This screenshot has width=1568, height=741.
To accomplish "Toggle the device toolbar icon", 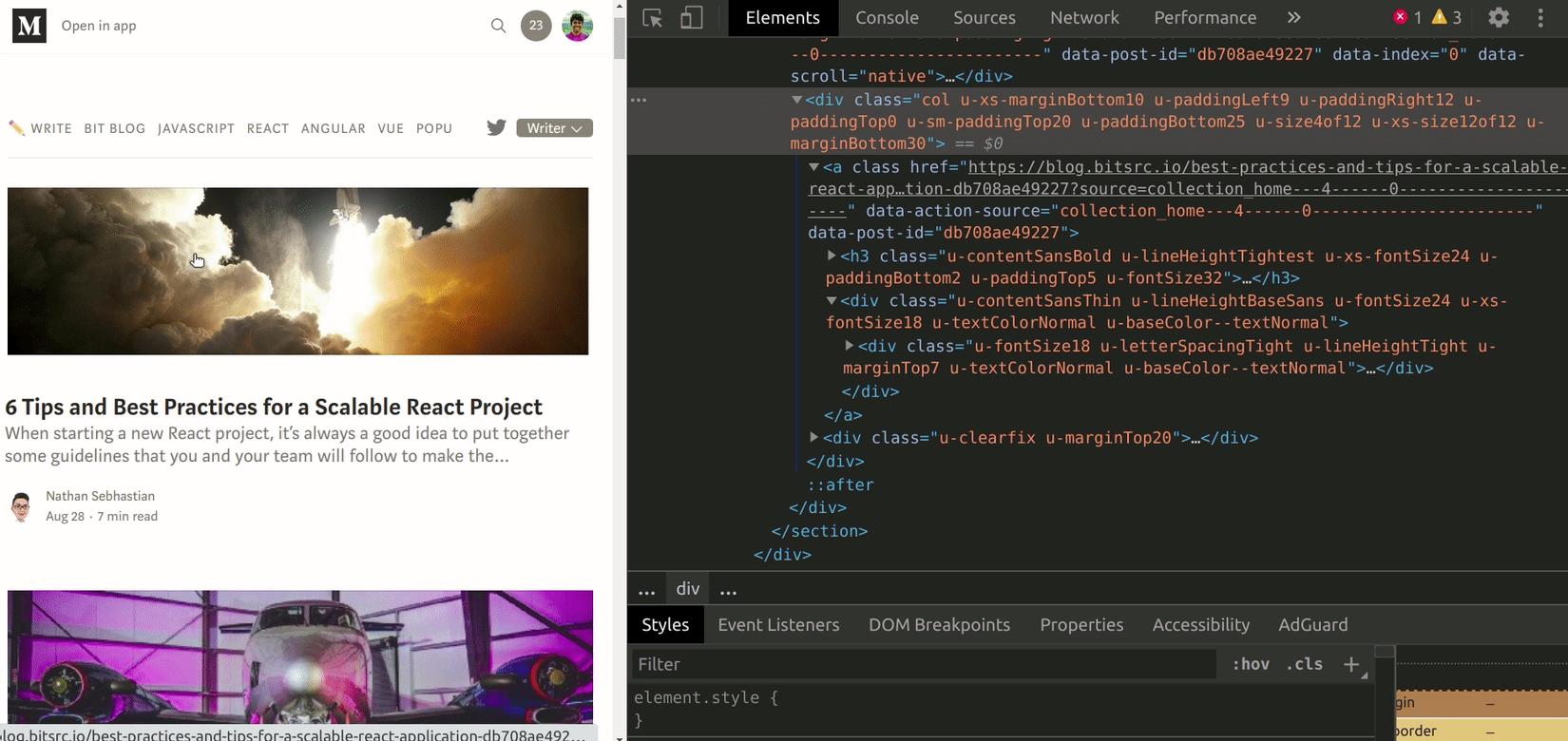I will click(x=692, y=18).
